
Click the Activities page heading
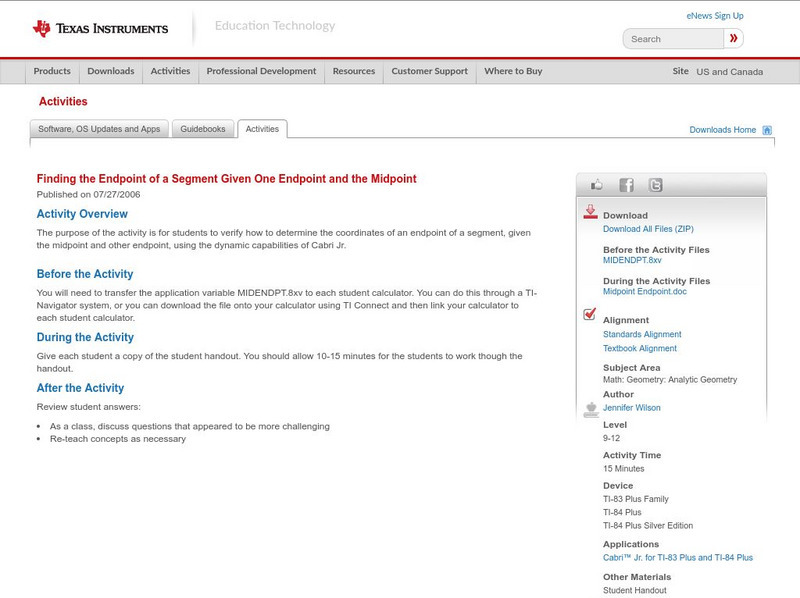coord(63,102)
